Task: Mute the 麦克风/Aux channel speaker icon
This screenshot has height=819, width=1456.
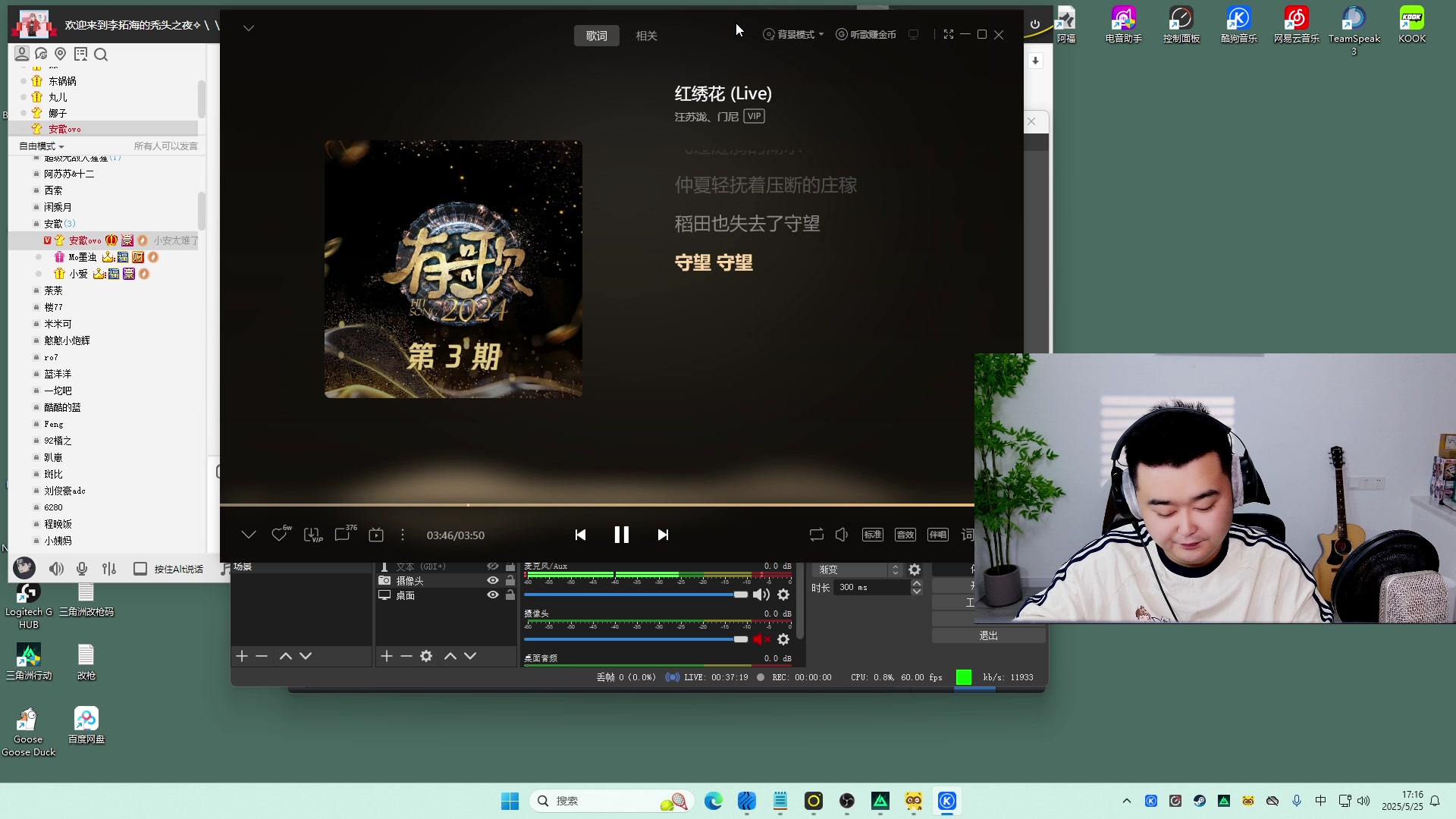Action: point(761,595)
